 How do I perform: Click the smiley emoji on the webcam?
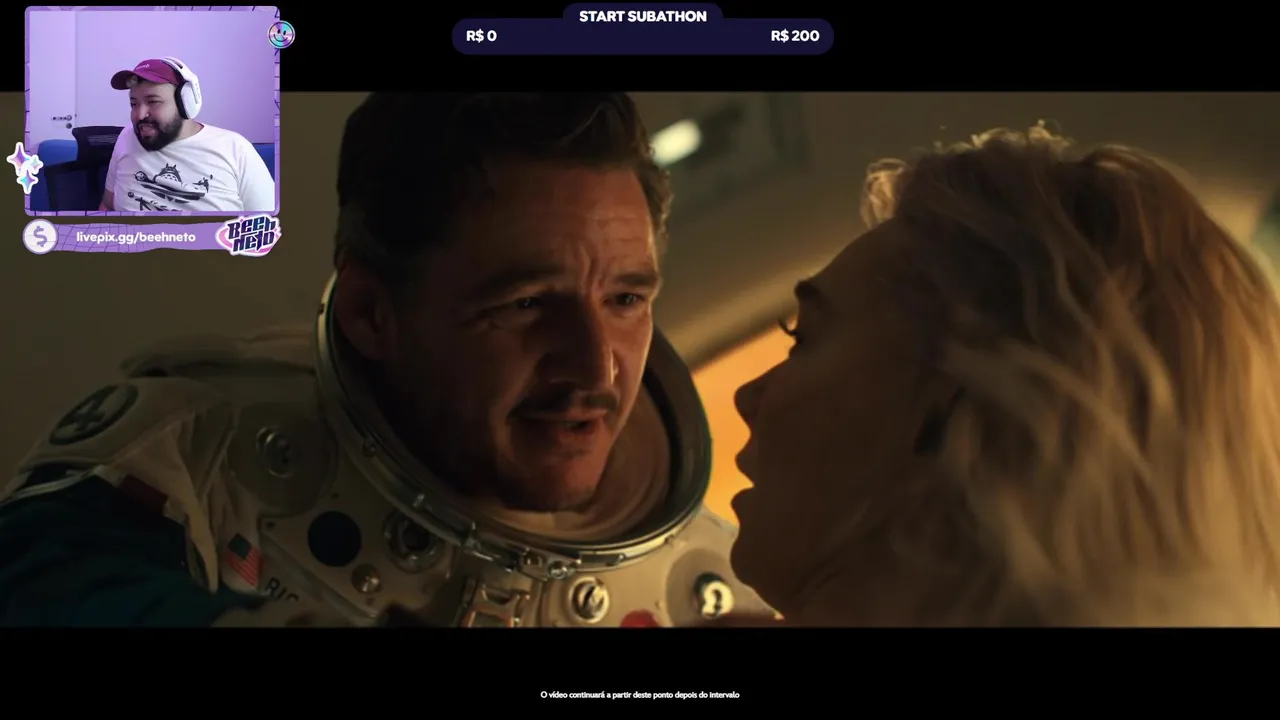point(281,34)
